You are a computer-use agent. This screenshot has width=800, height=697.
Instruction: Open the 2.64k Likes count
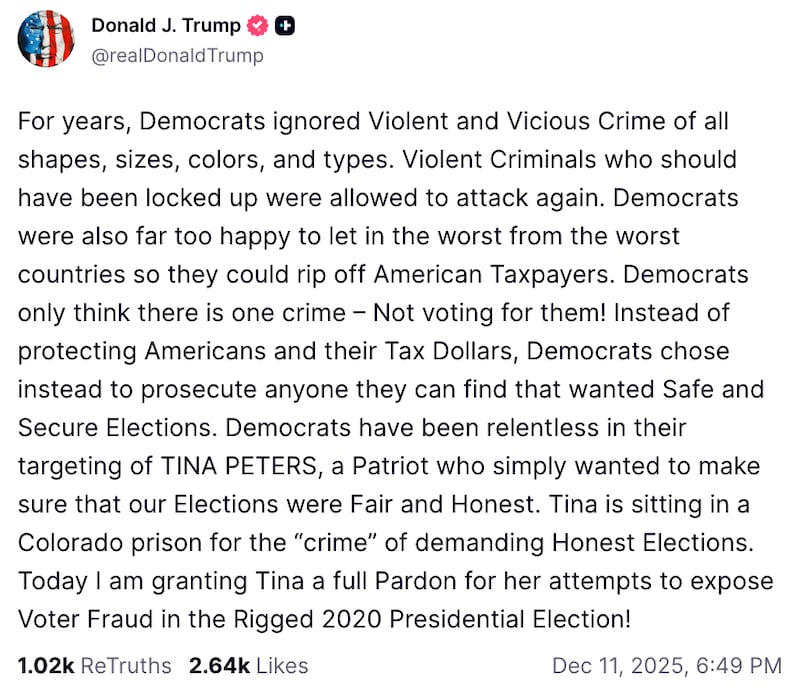point(247,665)
